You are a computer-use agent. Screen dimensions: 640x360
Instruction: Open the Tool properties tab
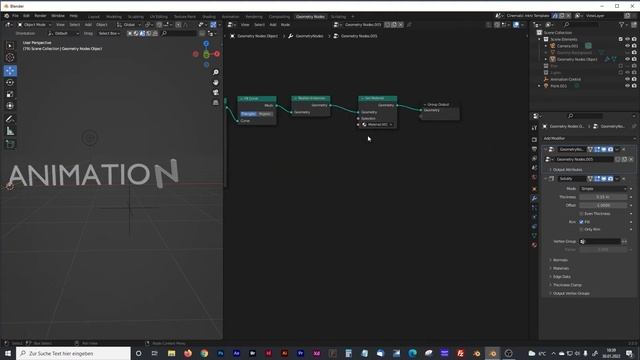(x=534, y=128)
